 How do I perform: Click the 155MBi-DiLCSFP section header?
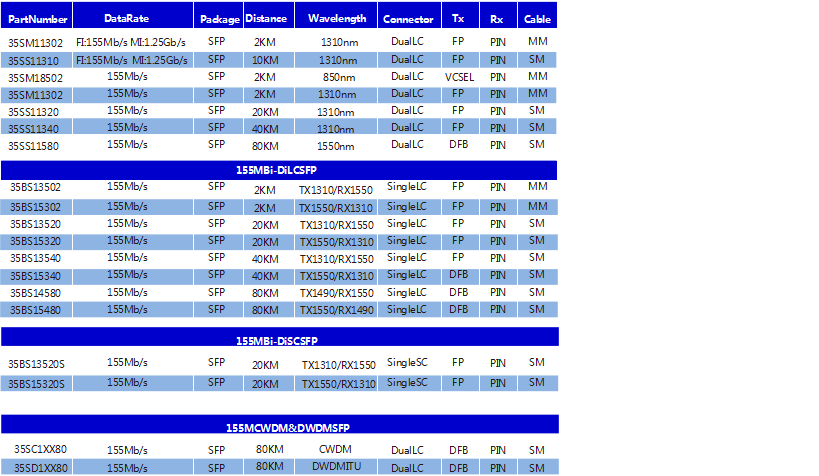point(279,170)
